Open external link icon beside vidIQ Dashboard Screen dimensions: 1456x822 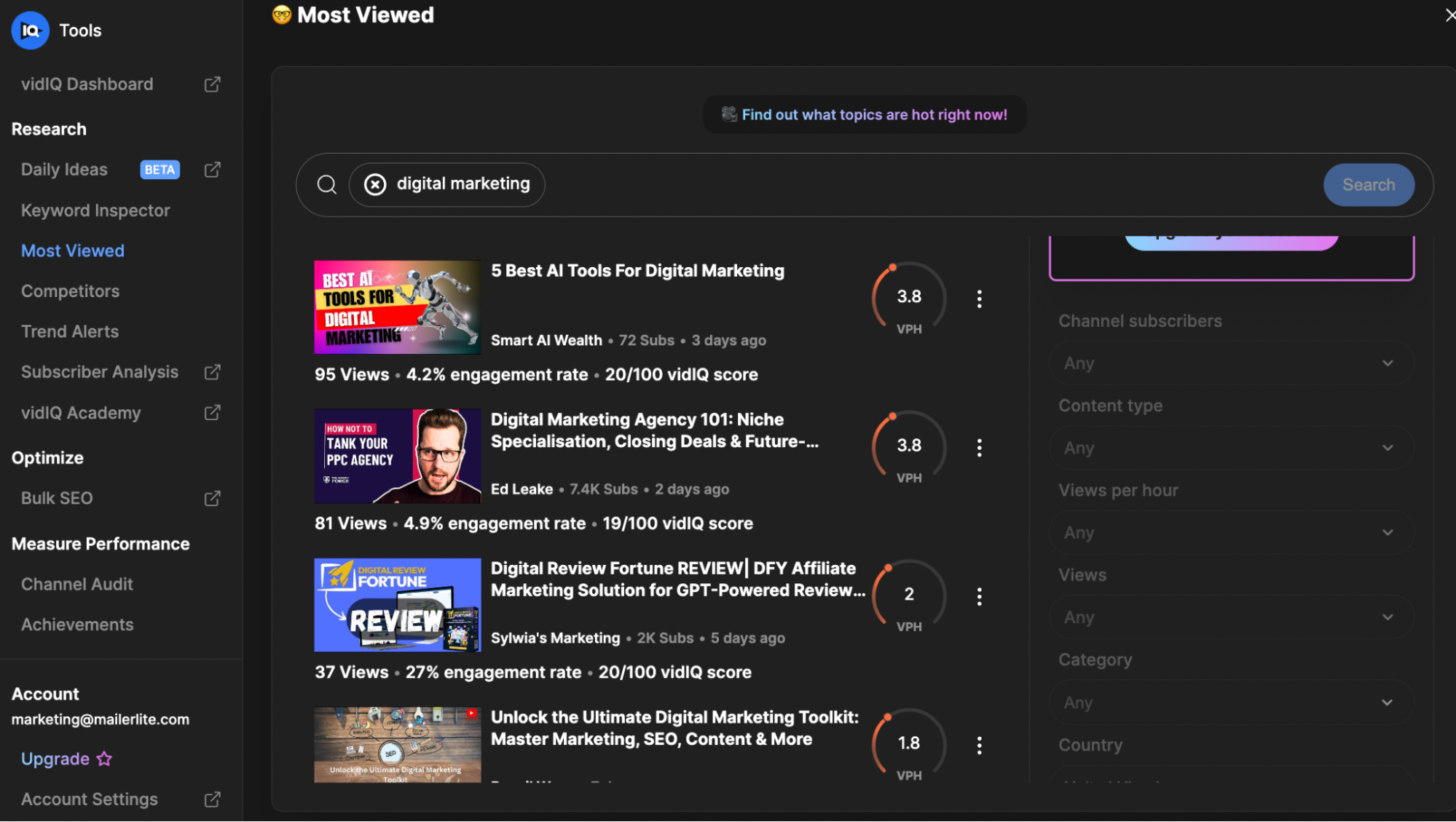212,84
